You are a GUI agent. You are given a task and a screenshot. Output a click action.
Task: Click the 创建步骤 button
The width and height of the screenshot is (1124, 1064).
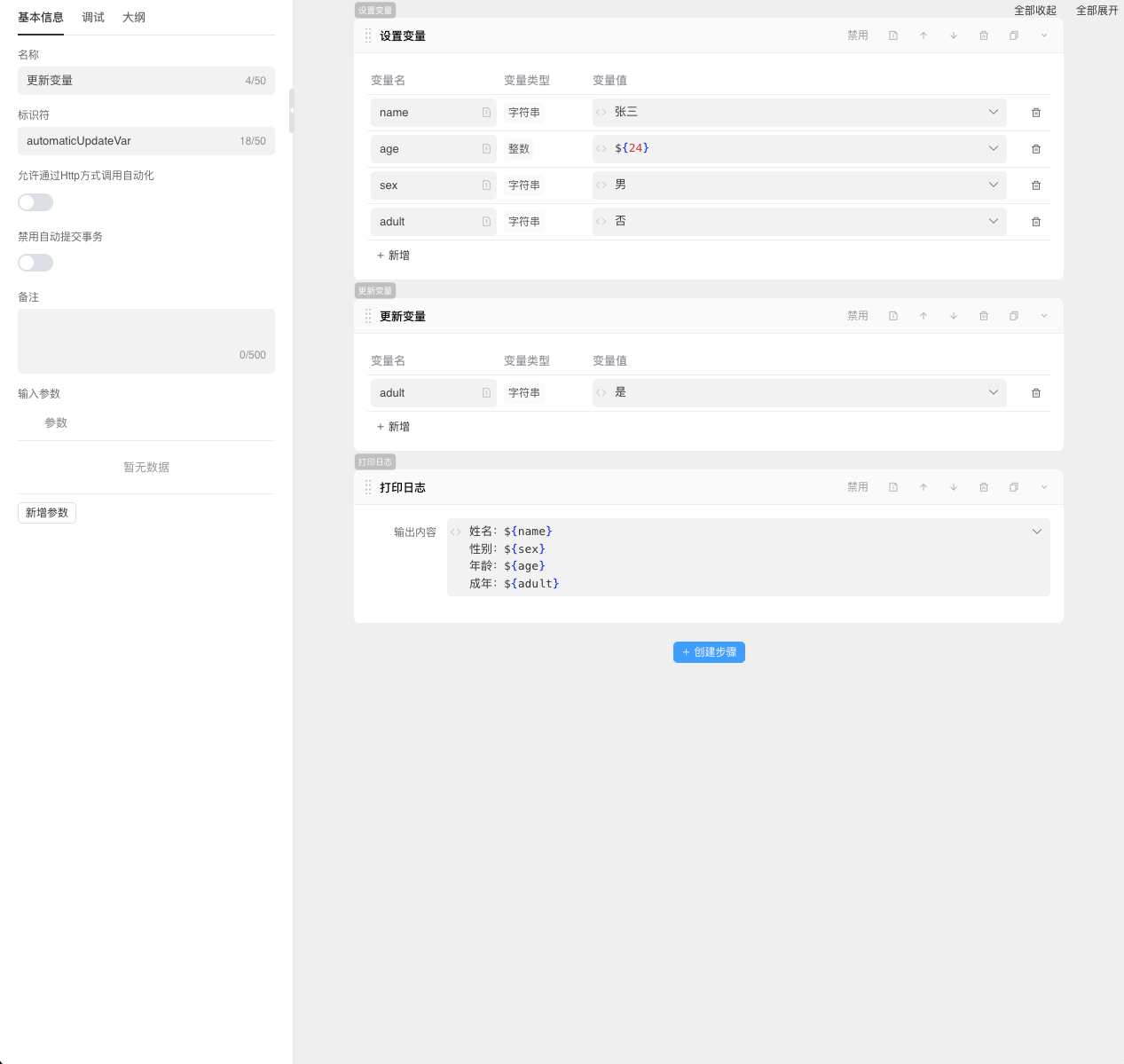(709, 652)
